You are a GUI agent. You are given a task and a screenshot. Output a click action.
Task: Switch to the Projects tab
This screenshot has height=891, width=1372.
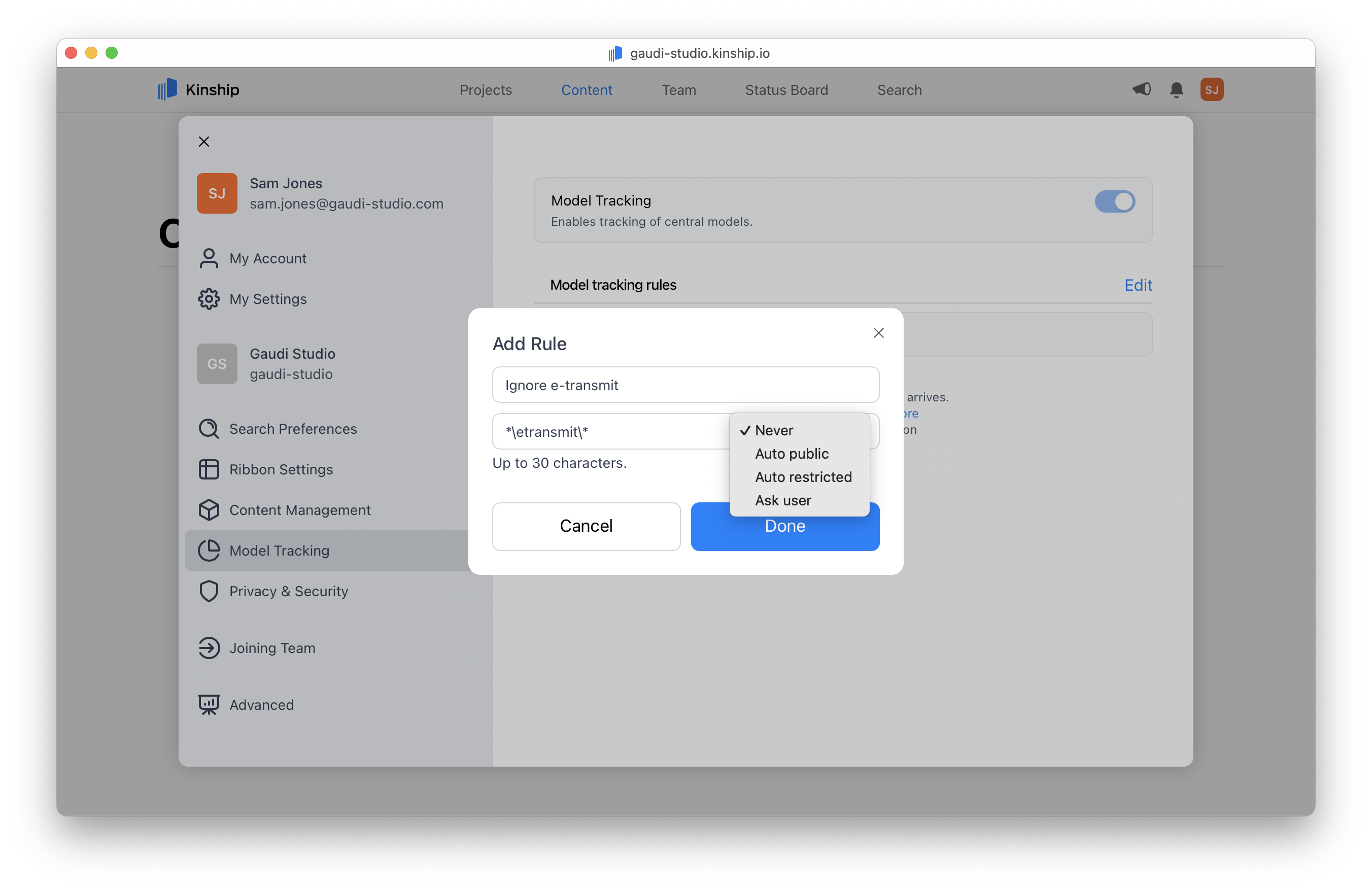(x=486, y=90)
